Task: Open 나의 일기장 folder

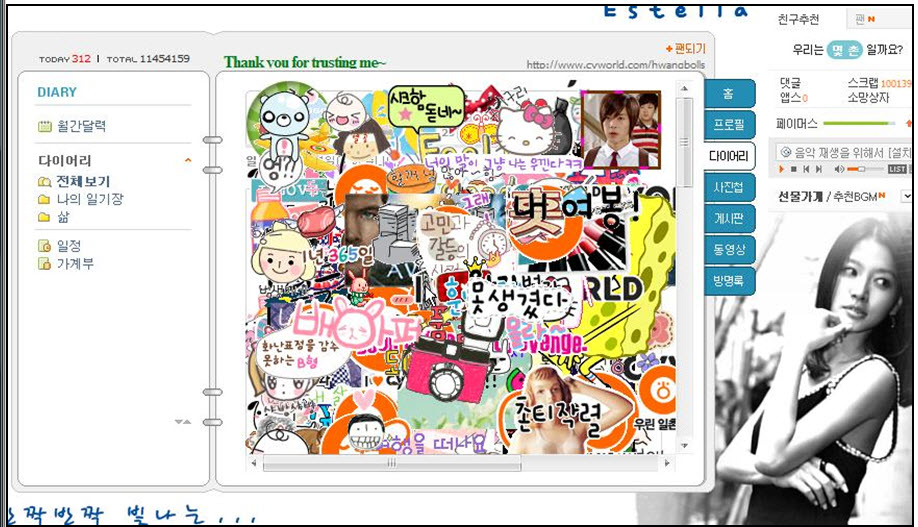Action: click(x=90, y=199)
